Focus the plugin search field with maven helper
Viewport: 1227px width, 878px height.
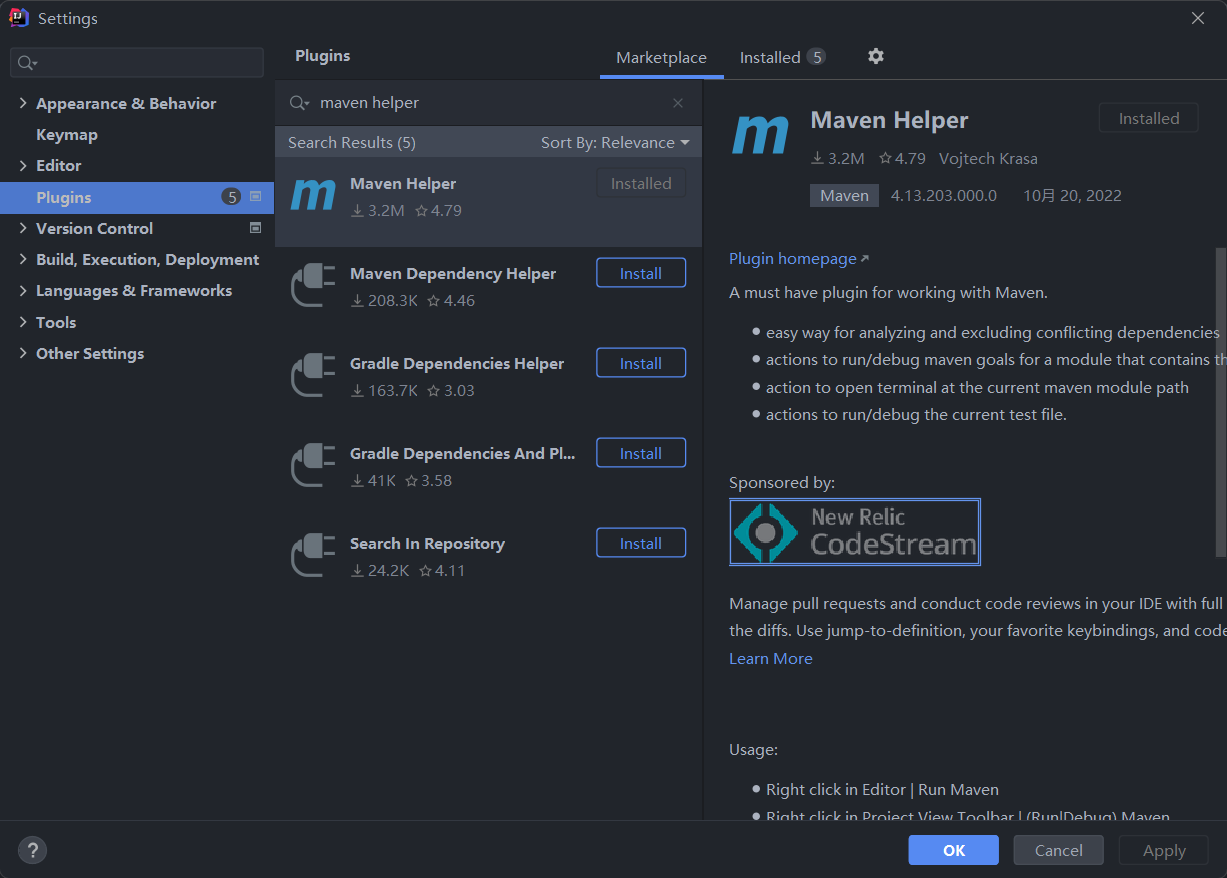click(487, 103)
